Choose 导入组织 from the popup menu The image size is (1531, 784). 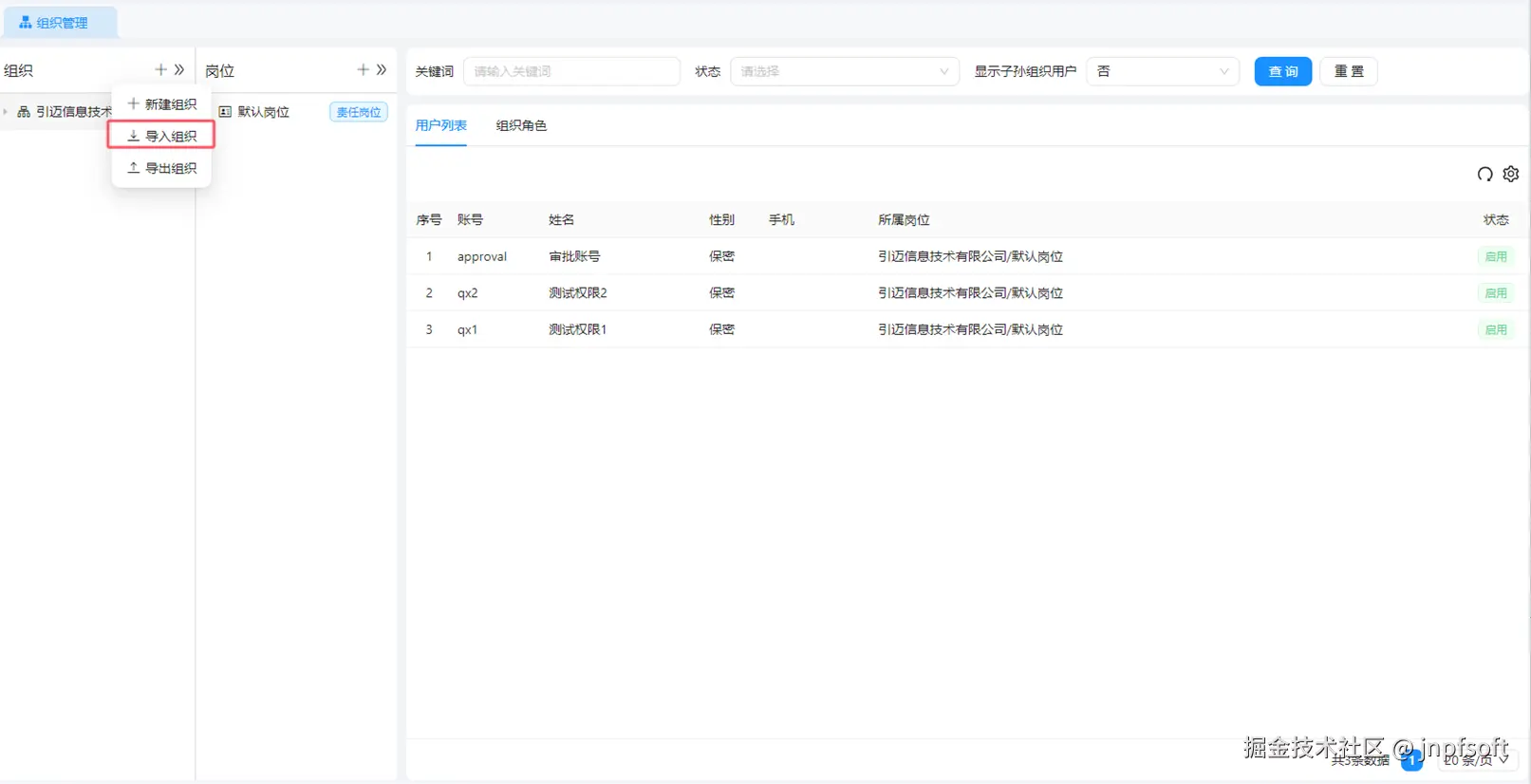[x=162, y=136]
